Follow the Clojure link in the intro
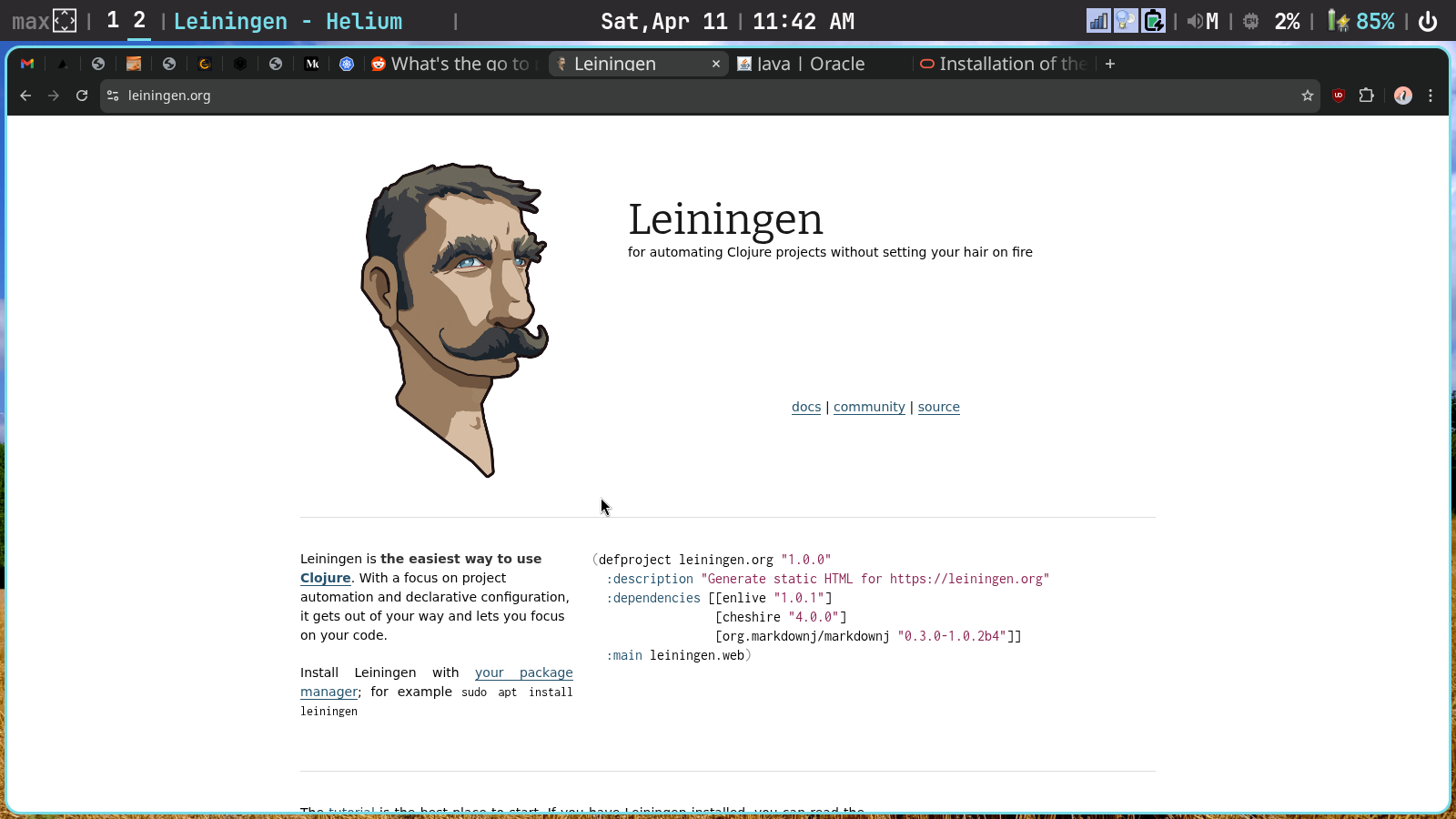 coord(326,578)
